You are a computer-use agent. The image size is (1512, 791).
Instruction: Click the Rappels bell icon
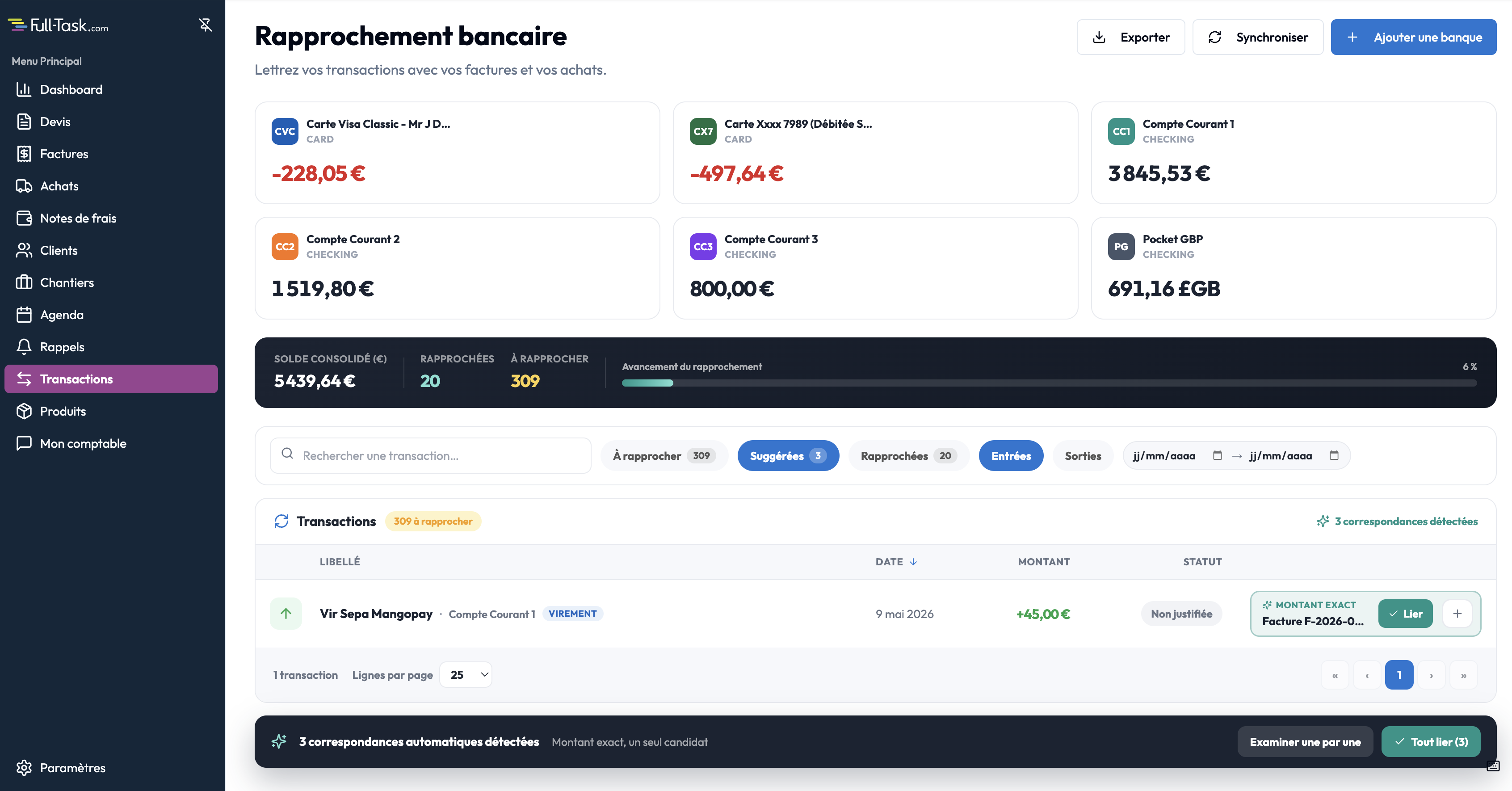[x=24, y=347]
